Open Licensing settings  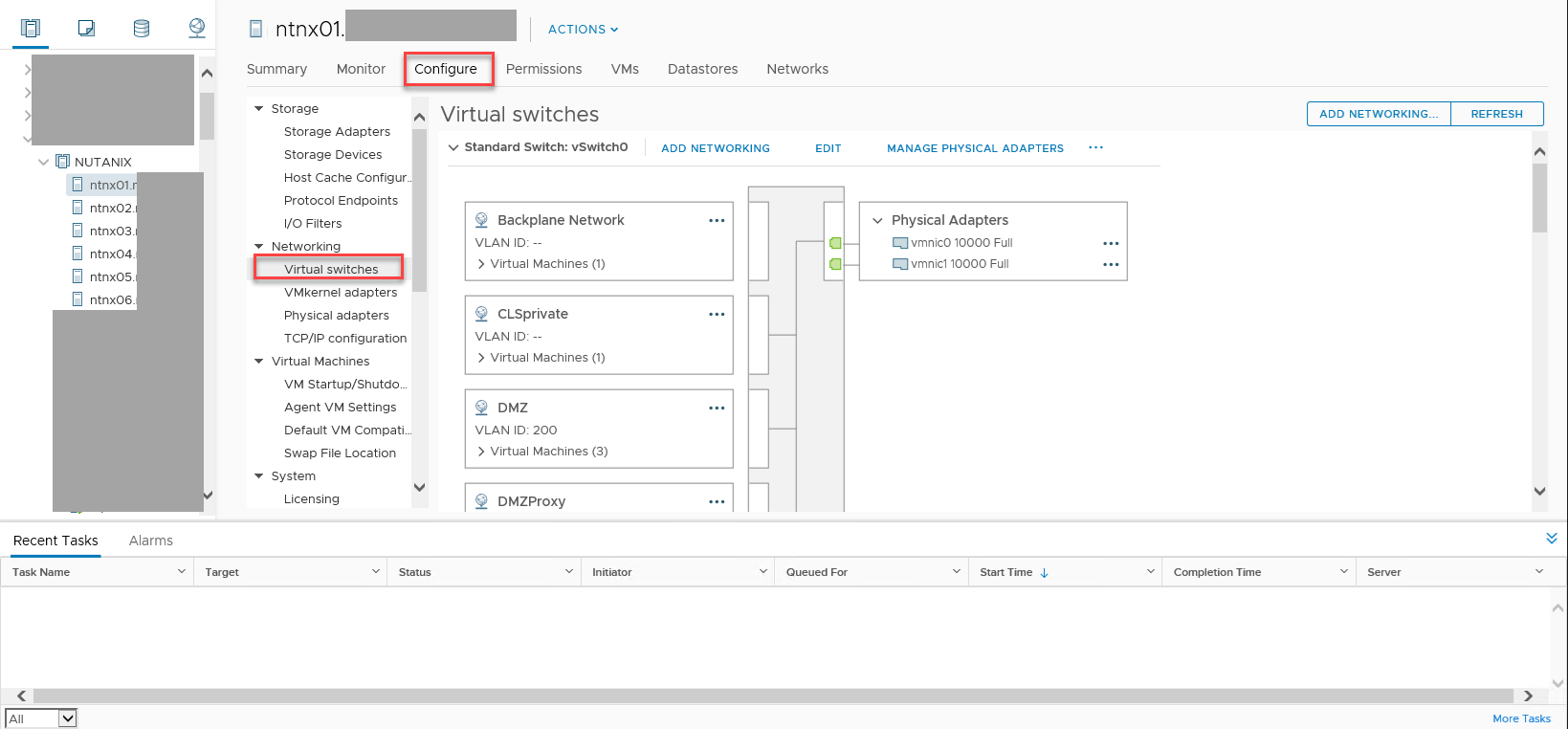(311, 499)
